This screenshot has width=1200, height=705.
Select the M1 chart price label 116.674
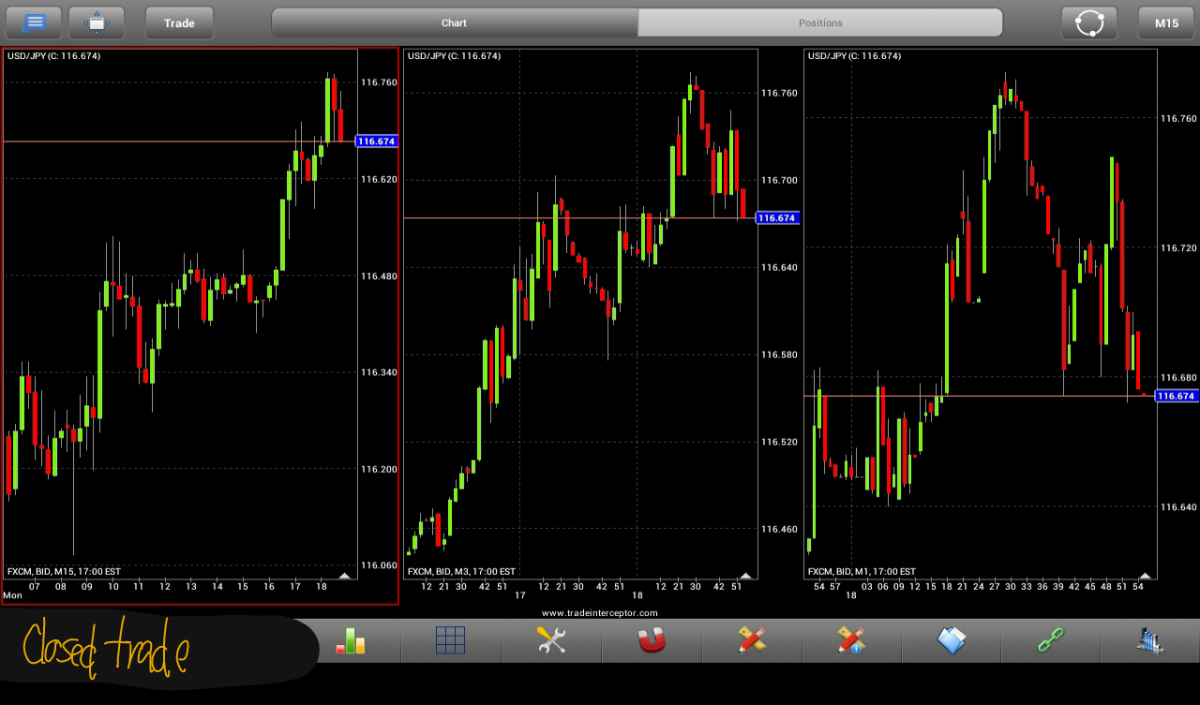pos(1175,396)
